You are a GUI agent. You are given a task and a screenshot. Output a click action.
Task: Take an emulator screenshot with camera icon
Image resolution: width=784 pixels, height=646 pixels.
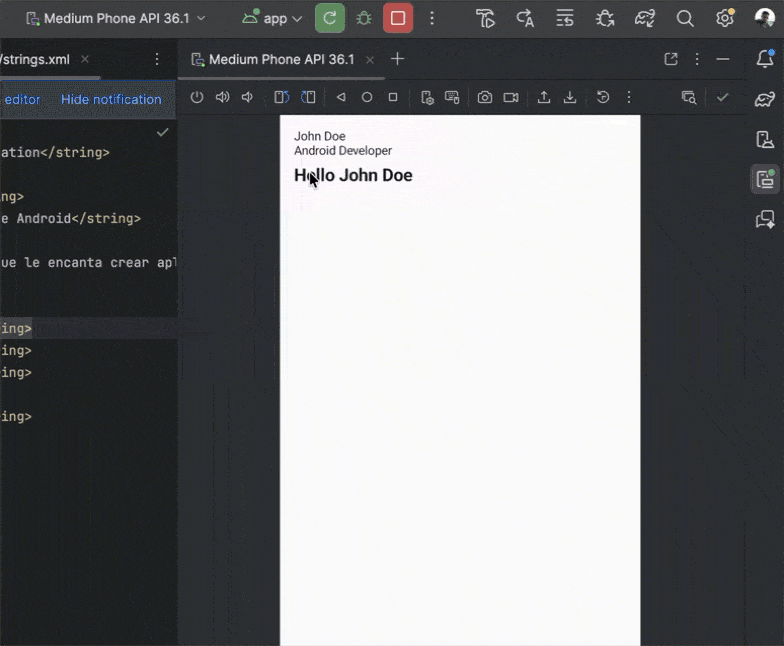[485, 98]
